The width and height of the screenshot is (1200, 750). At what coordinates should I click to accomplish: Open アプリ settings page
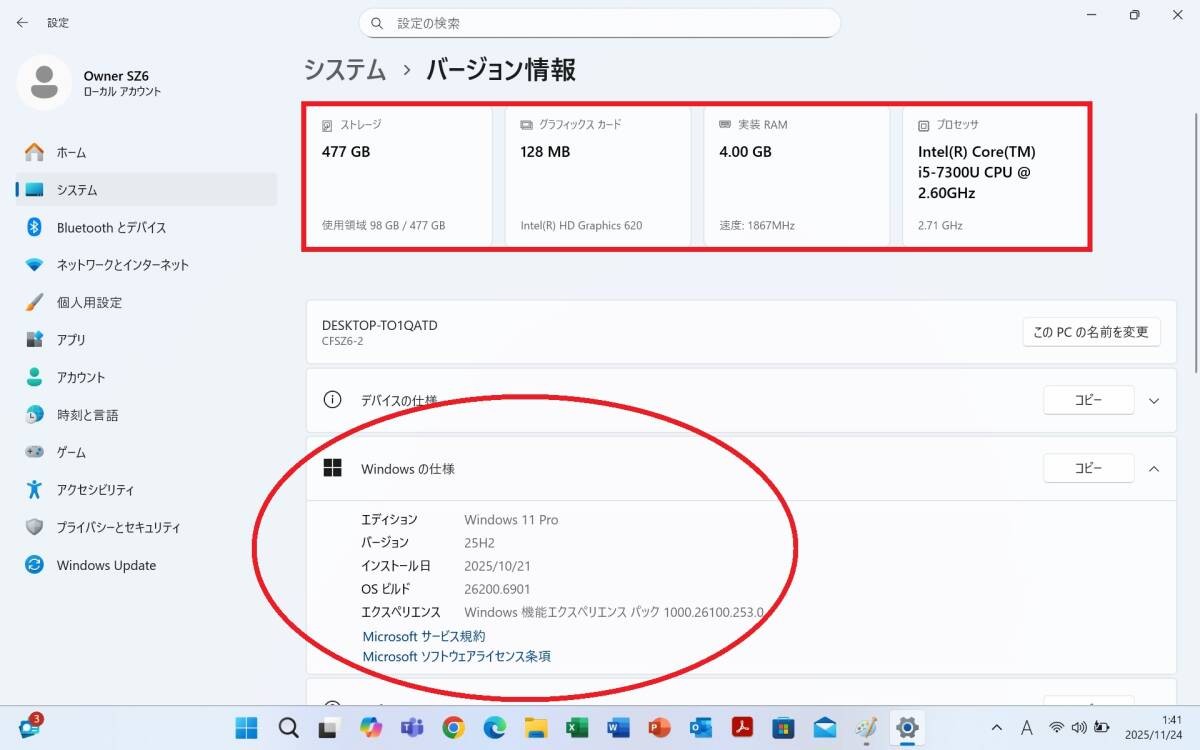click(146, 340)
